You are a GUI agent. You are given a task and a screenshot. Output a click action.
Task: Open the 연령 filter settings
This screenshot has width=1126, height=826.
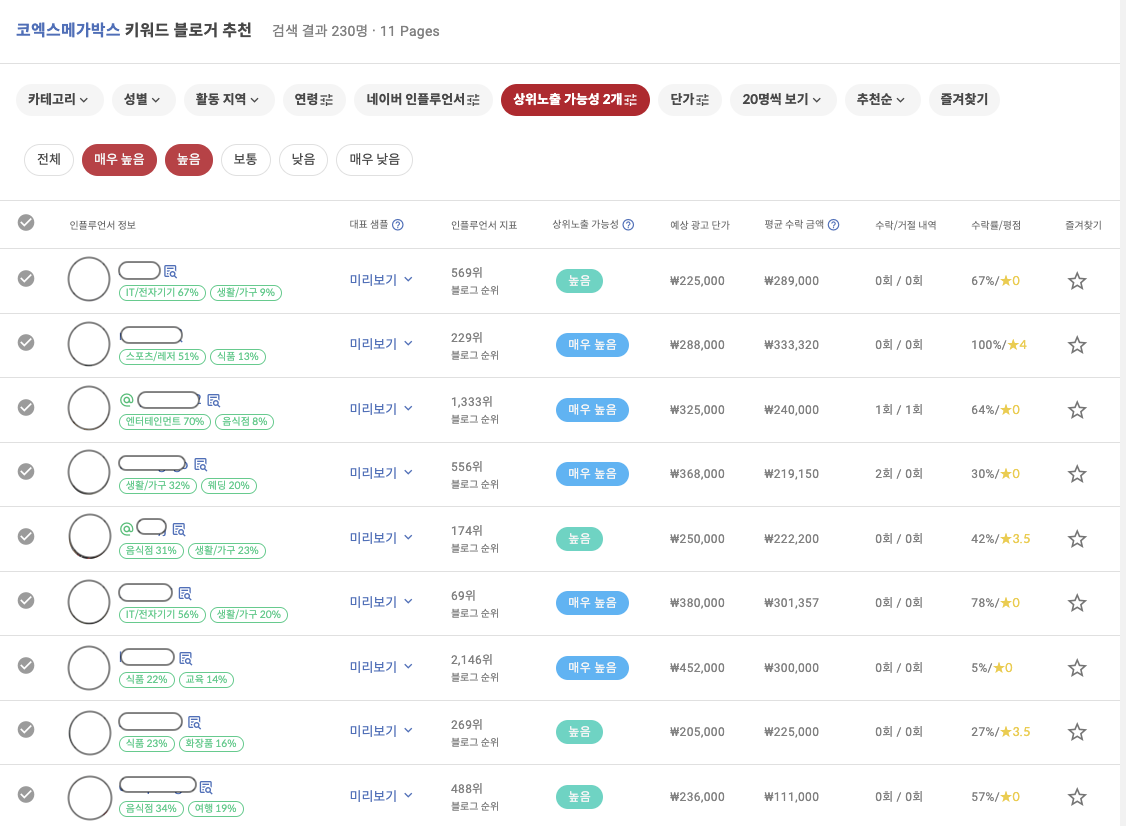[315, 100]
